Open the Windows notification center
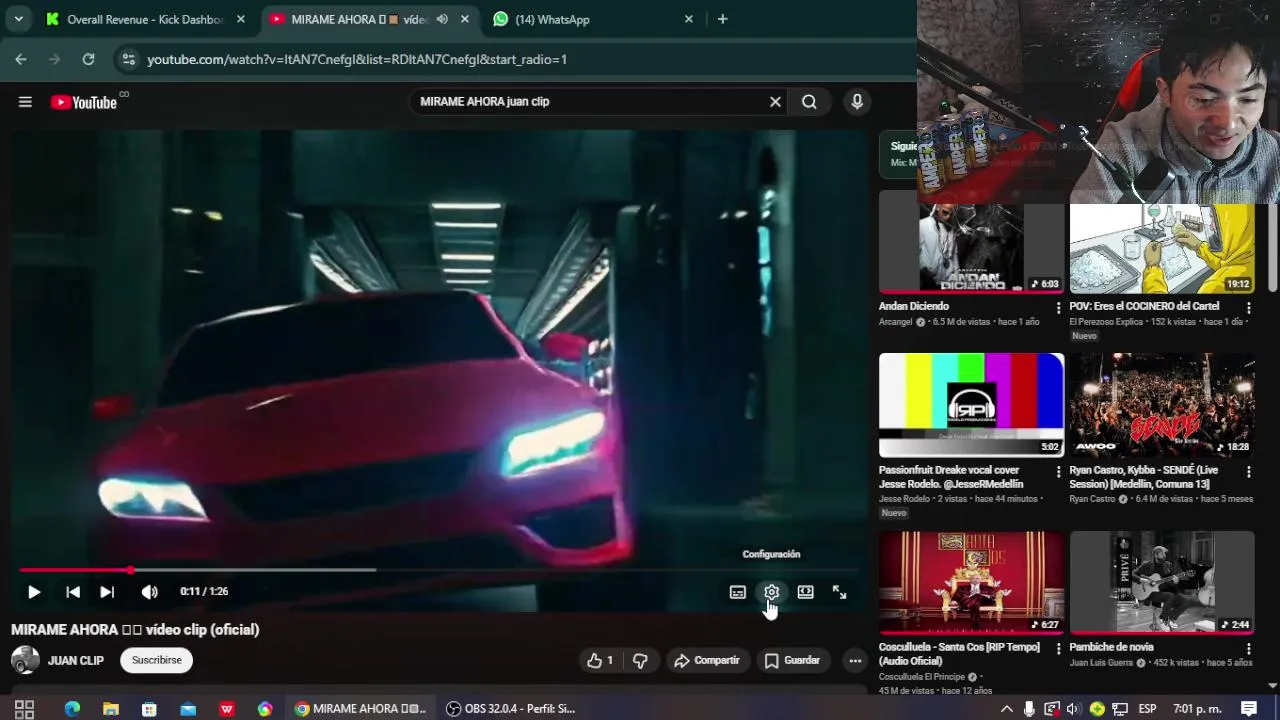Viewport: 1280px width, 720px height. click(1249, 709)
